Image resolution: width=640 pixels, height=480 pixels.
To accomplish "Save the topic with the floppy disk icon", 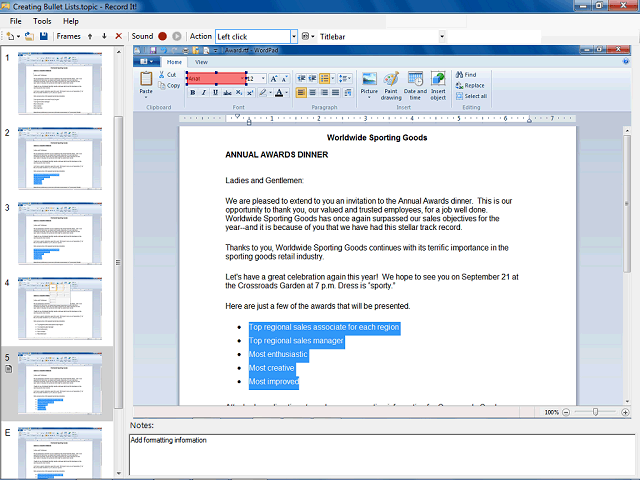I will [x=44, y=36].
